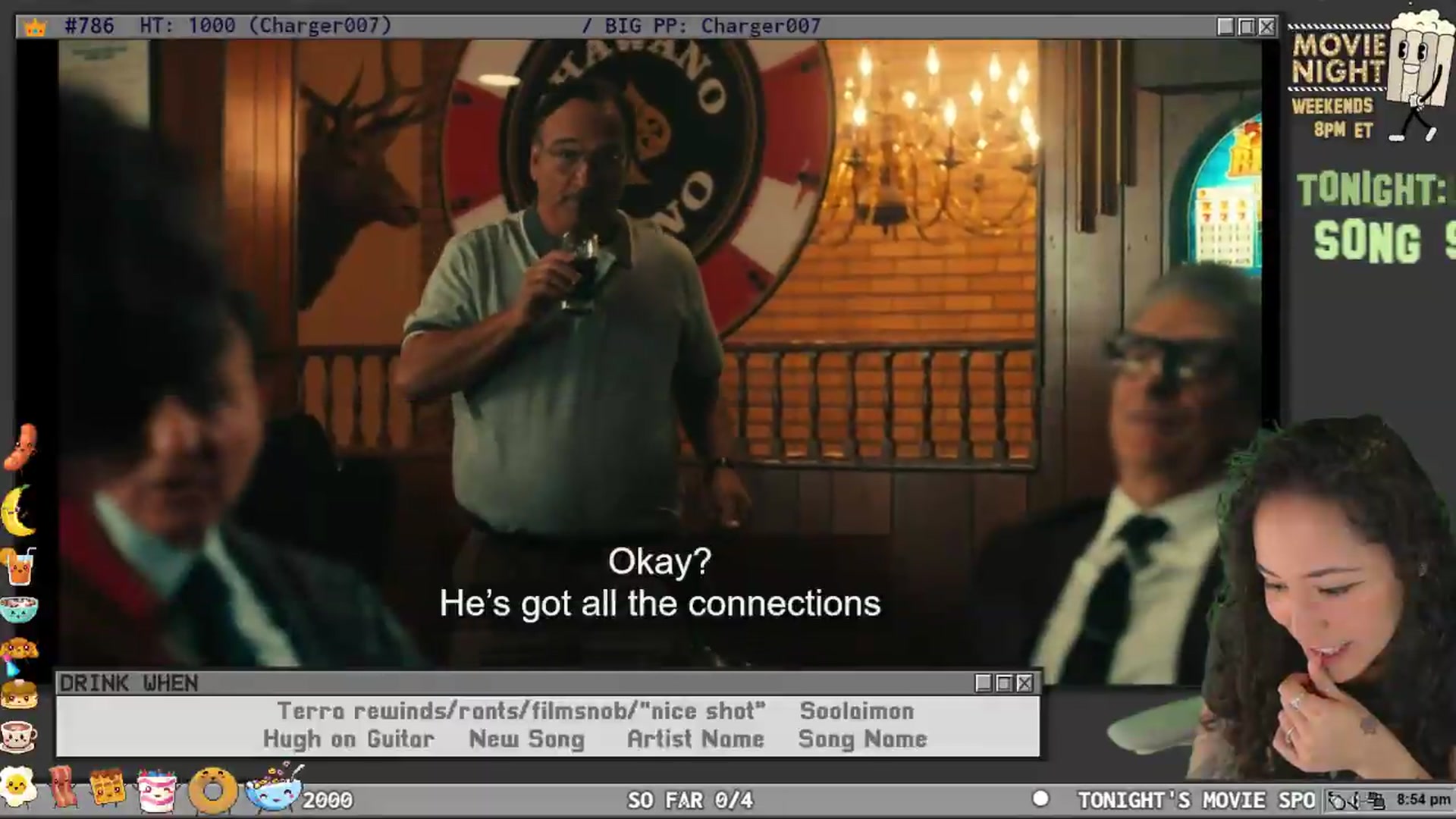Click the coffee cup character icon
The width and height of the screenshot is (1456, 819).
19,736
